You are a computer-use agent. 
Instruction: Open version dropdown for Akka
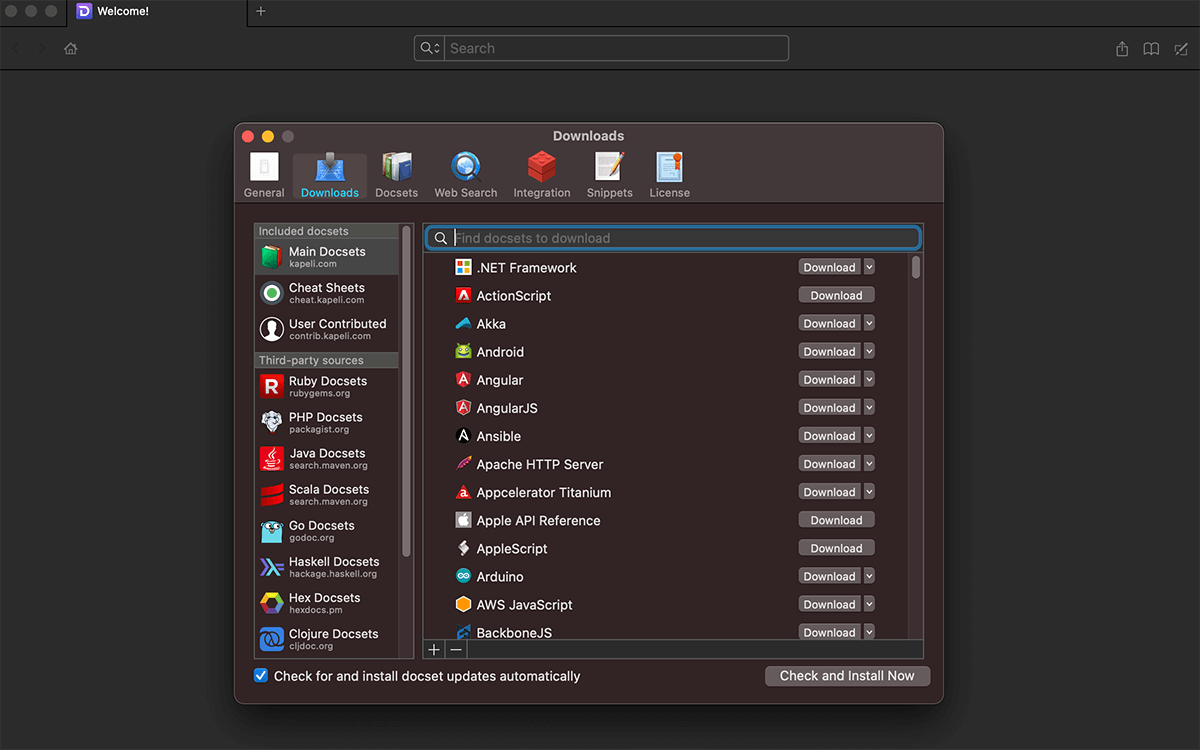pyautogui.click(x=869, y=323)
